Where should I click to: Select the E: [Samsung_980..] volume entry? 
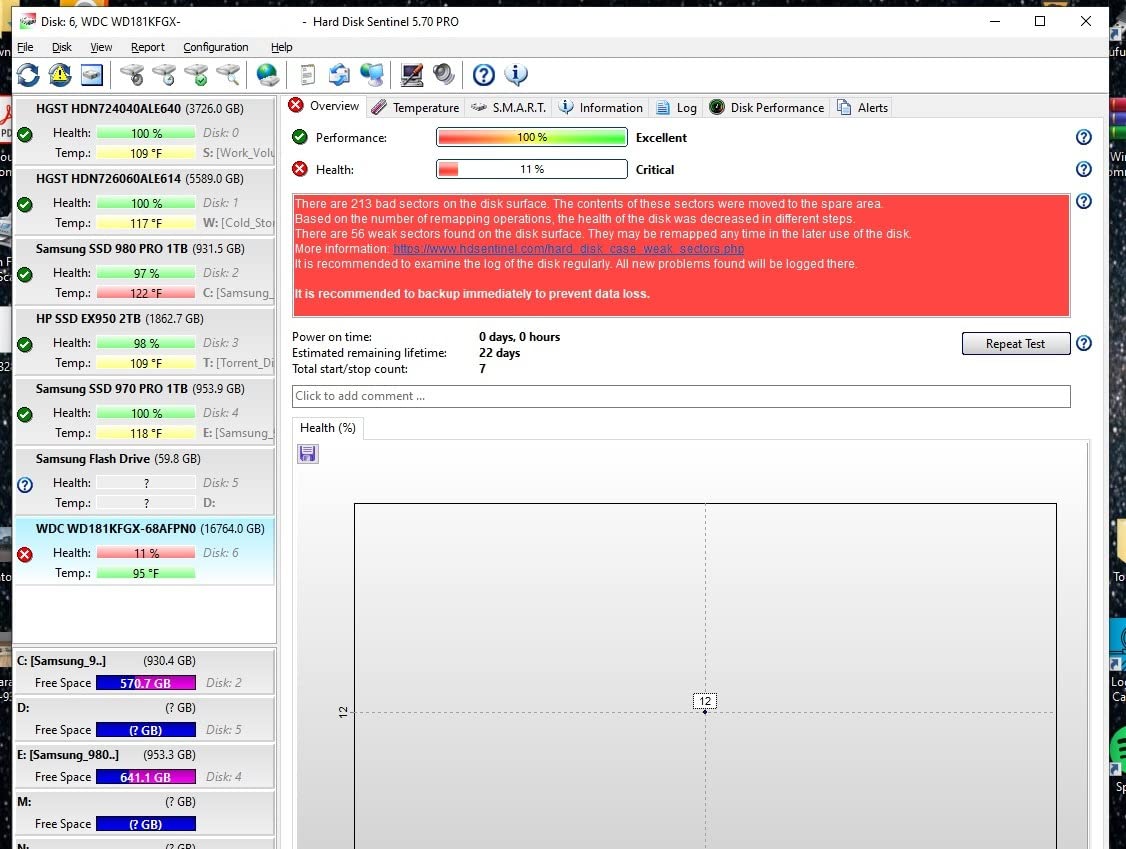pyautogui.click(x=144, y=766)
